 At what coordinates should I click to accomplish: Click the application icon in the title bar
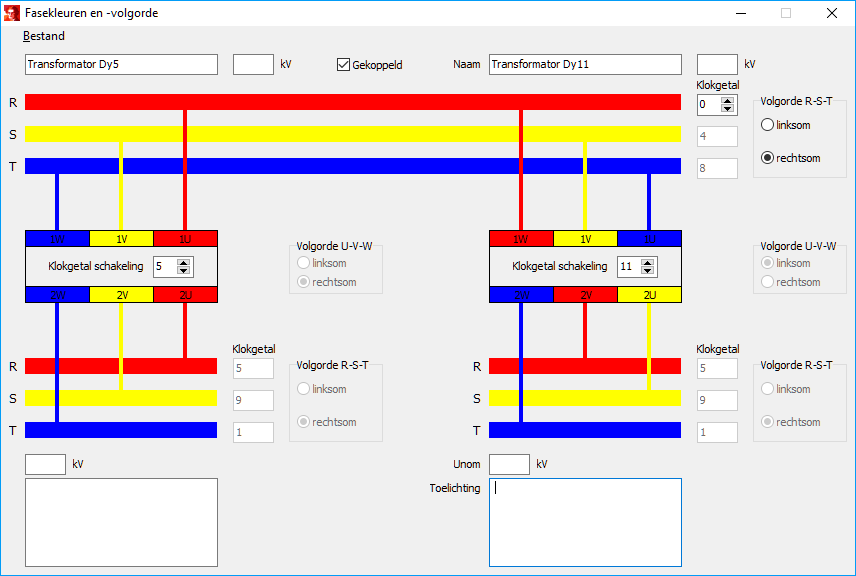coord(12,13)
